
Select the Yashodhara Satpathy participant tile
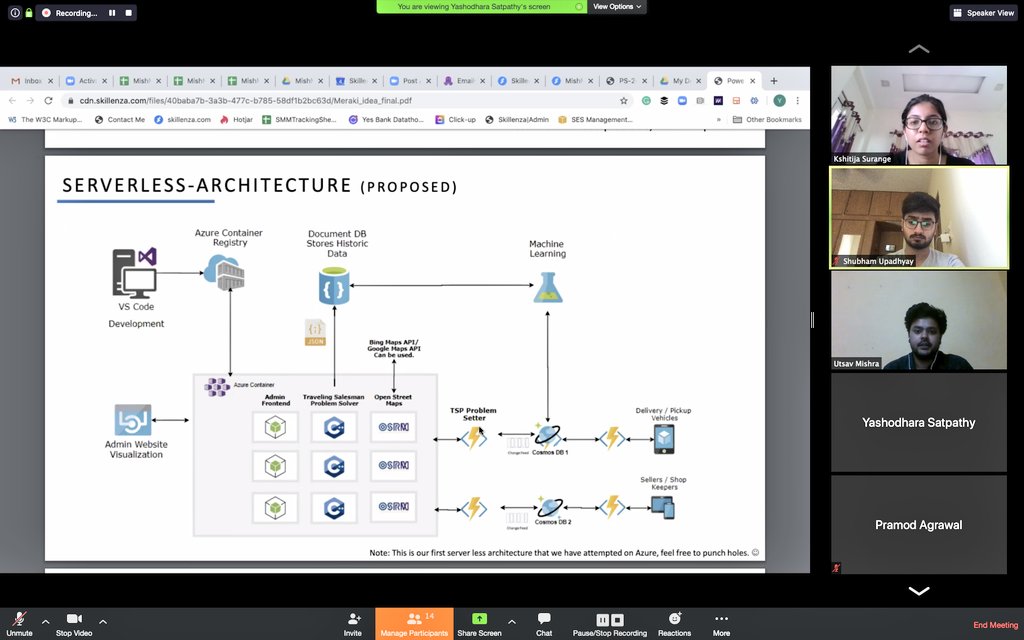click(x=918, y=423)
